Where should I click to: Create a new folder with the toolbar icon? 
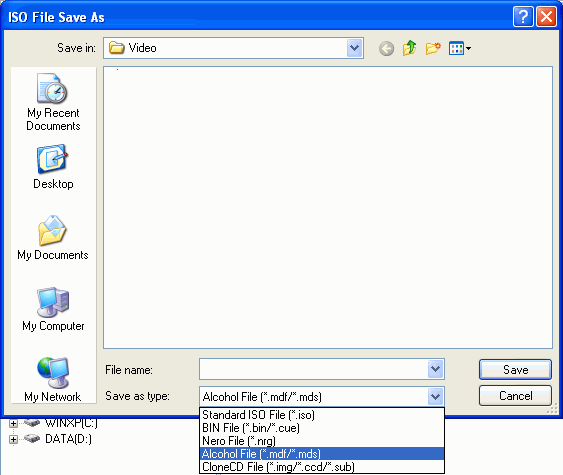433,48
